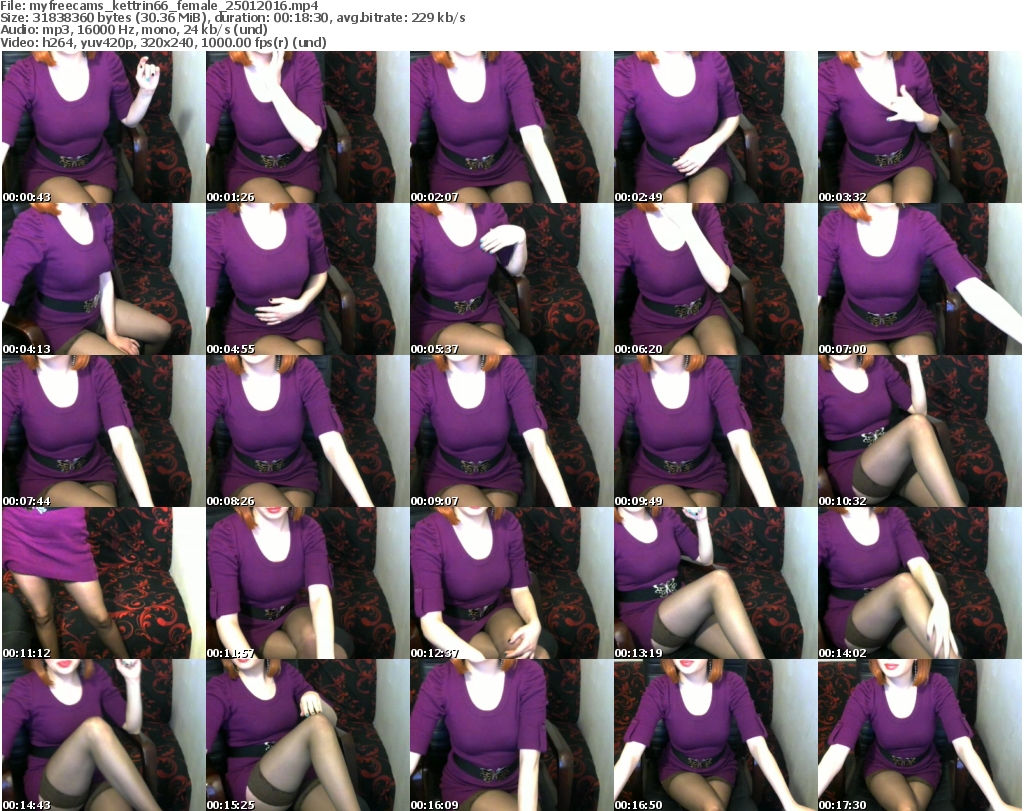Viewport: 1024px width, 811px height.
Task: Pick the frame timestamped 00:05:37
Action: pyautogui.click(x=511, y=279)
